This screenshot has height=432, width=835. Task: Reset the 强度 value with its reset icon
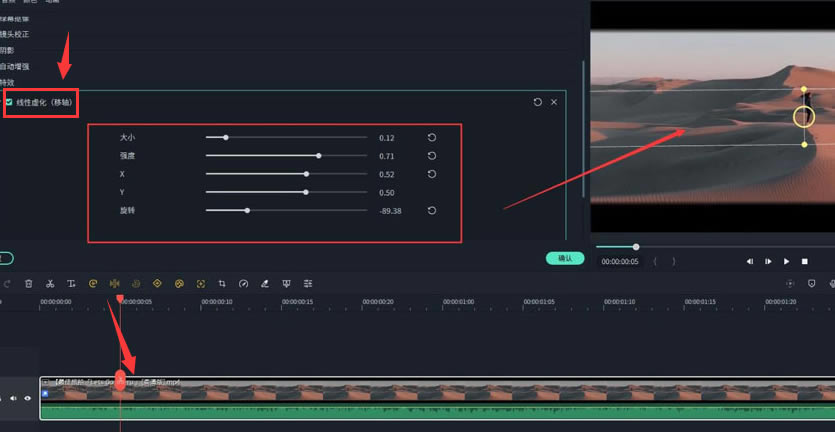(x=432, y=156)
